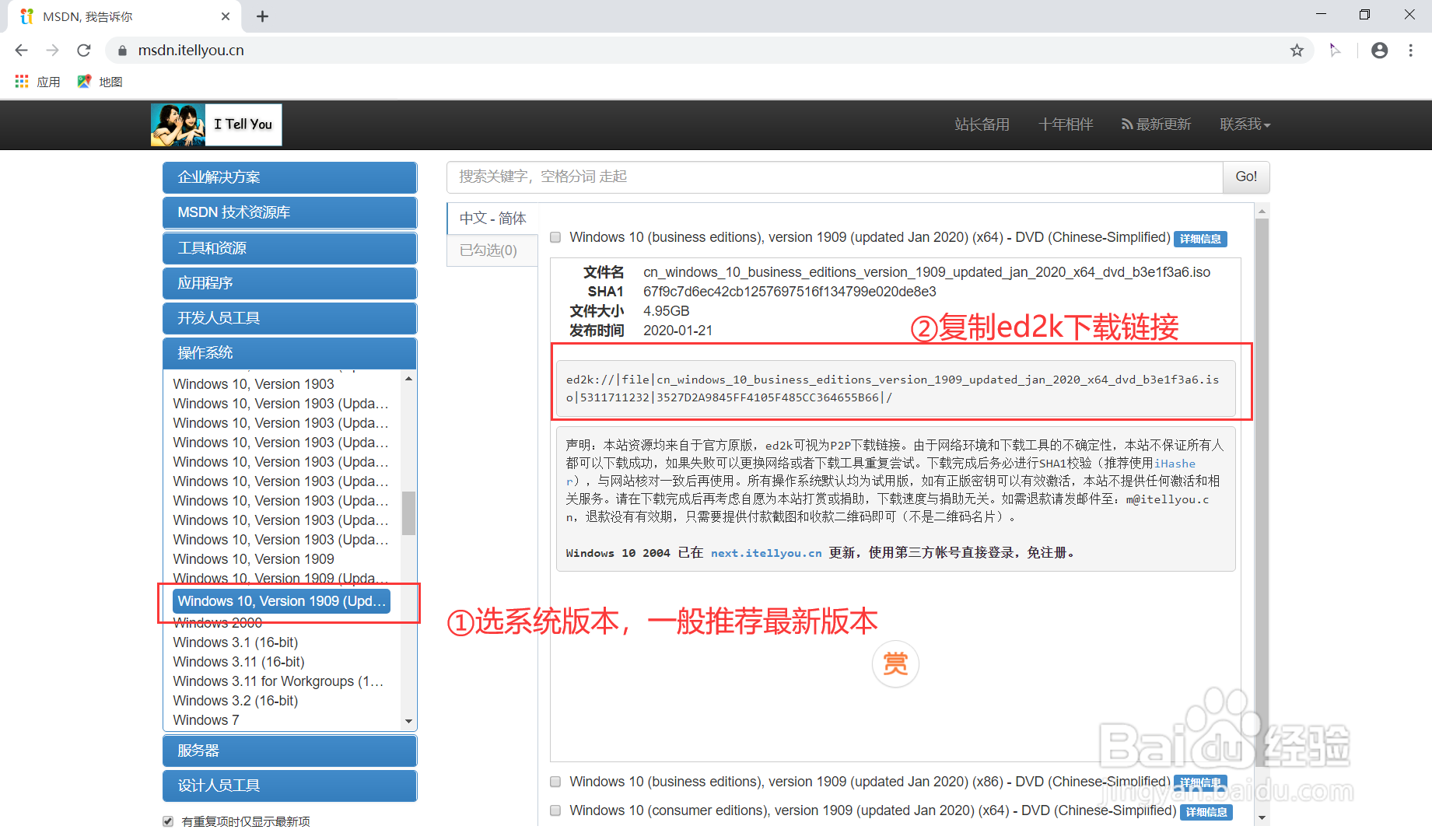Check the business editions (x86) item checkbox
This screenshot has width=1432, height=840.
click(555, 782)
